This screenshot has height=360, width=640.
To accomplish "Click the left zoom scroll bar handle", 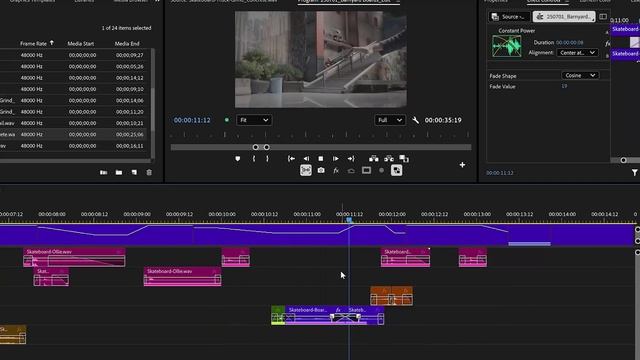I will click(x=256, y=147).
